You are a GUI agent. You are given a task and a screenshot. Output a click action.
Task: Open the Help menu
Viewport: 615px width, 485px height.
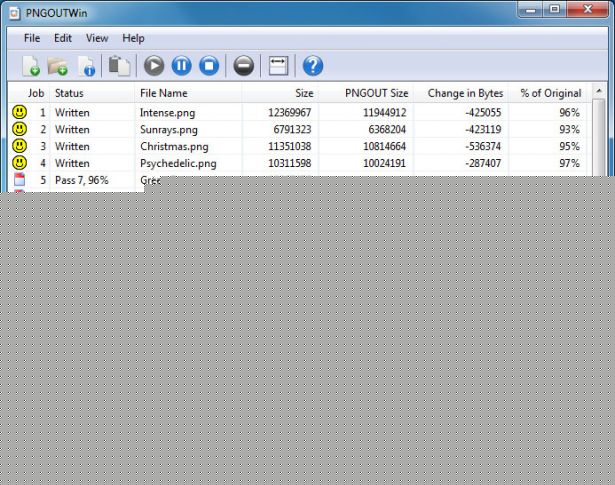[133, 38]
